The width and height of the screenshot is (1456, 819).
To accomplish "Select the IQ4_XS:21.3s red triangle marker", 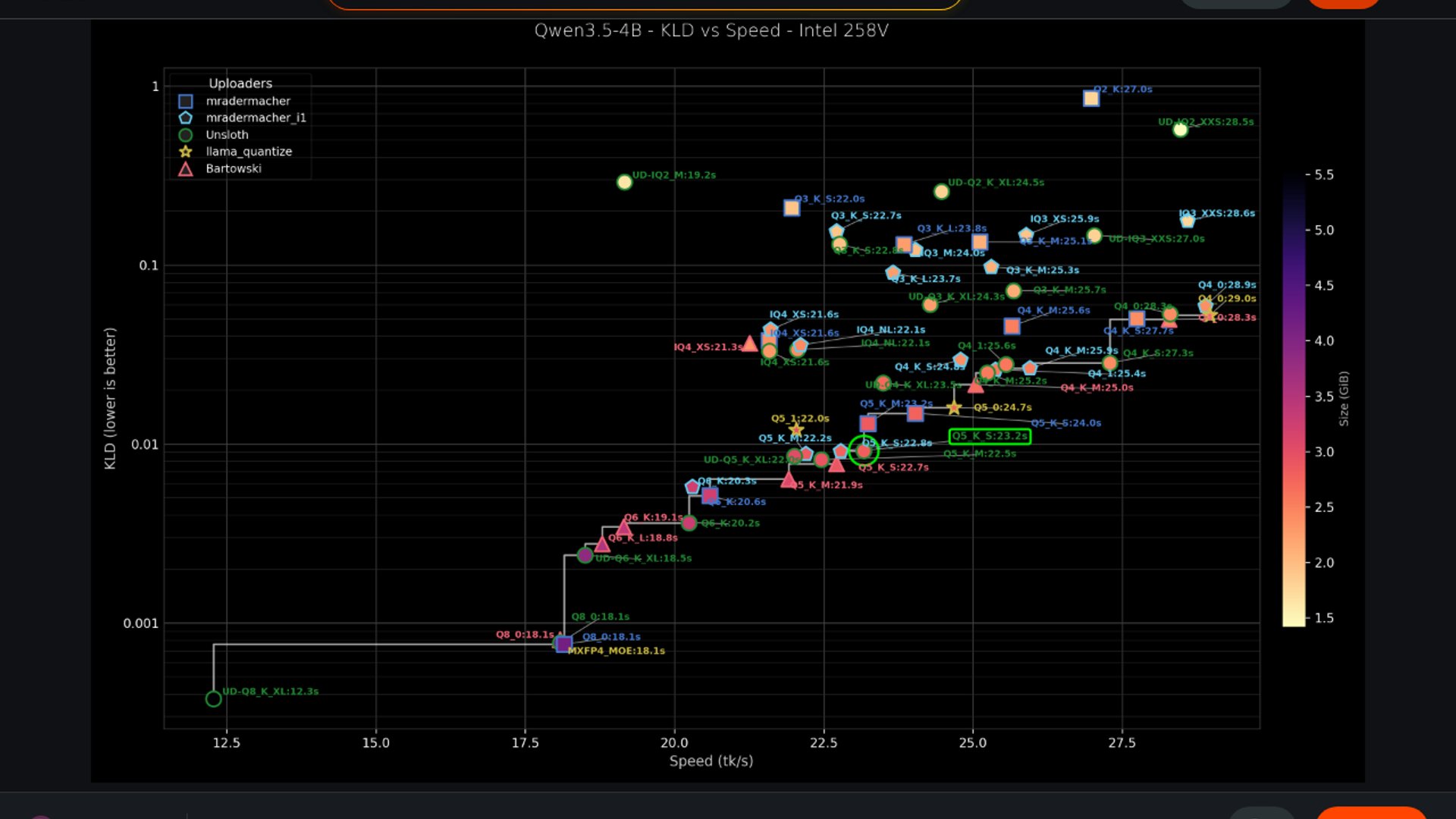I will pos(749,344).
